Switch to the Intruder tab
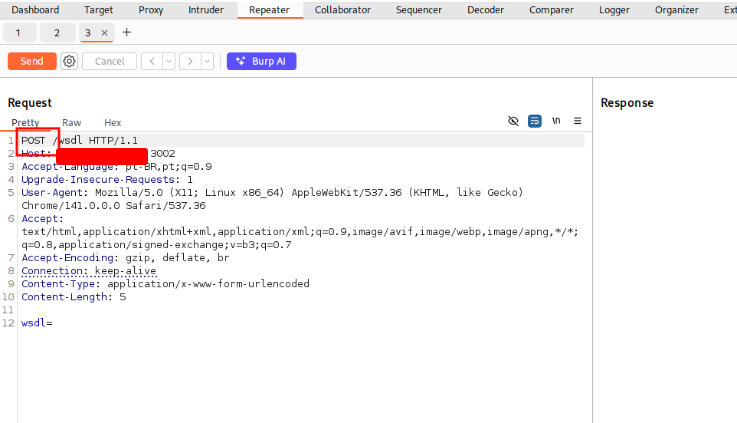 tap(206, 10)
